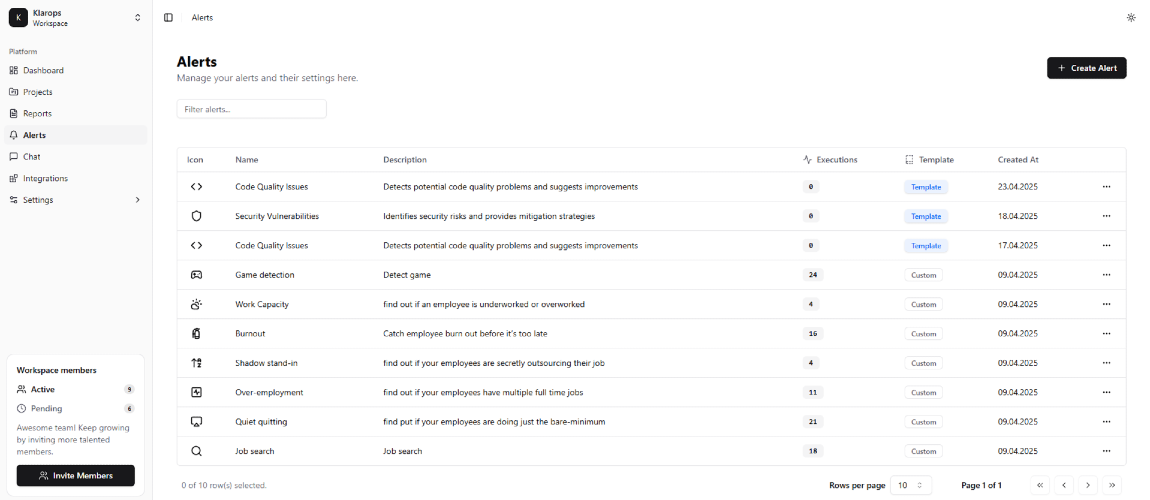
Task: Click the Burnout row icon
Action: 196,334
